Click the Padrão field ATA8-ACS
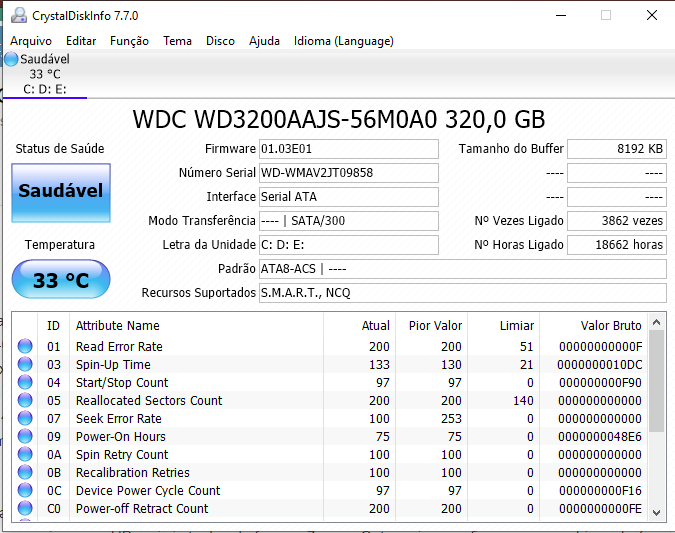 463,269
